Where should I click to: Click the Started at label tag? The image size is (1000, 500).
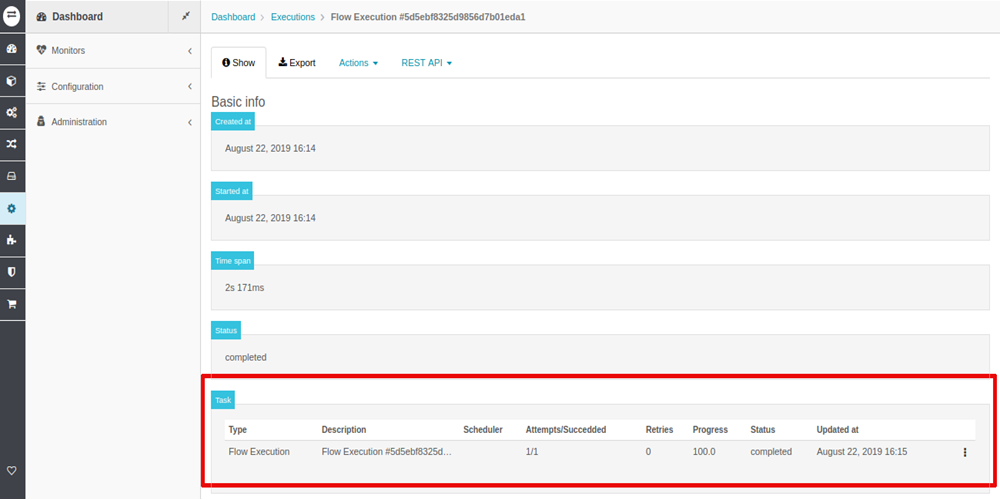coord(232,191)
